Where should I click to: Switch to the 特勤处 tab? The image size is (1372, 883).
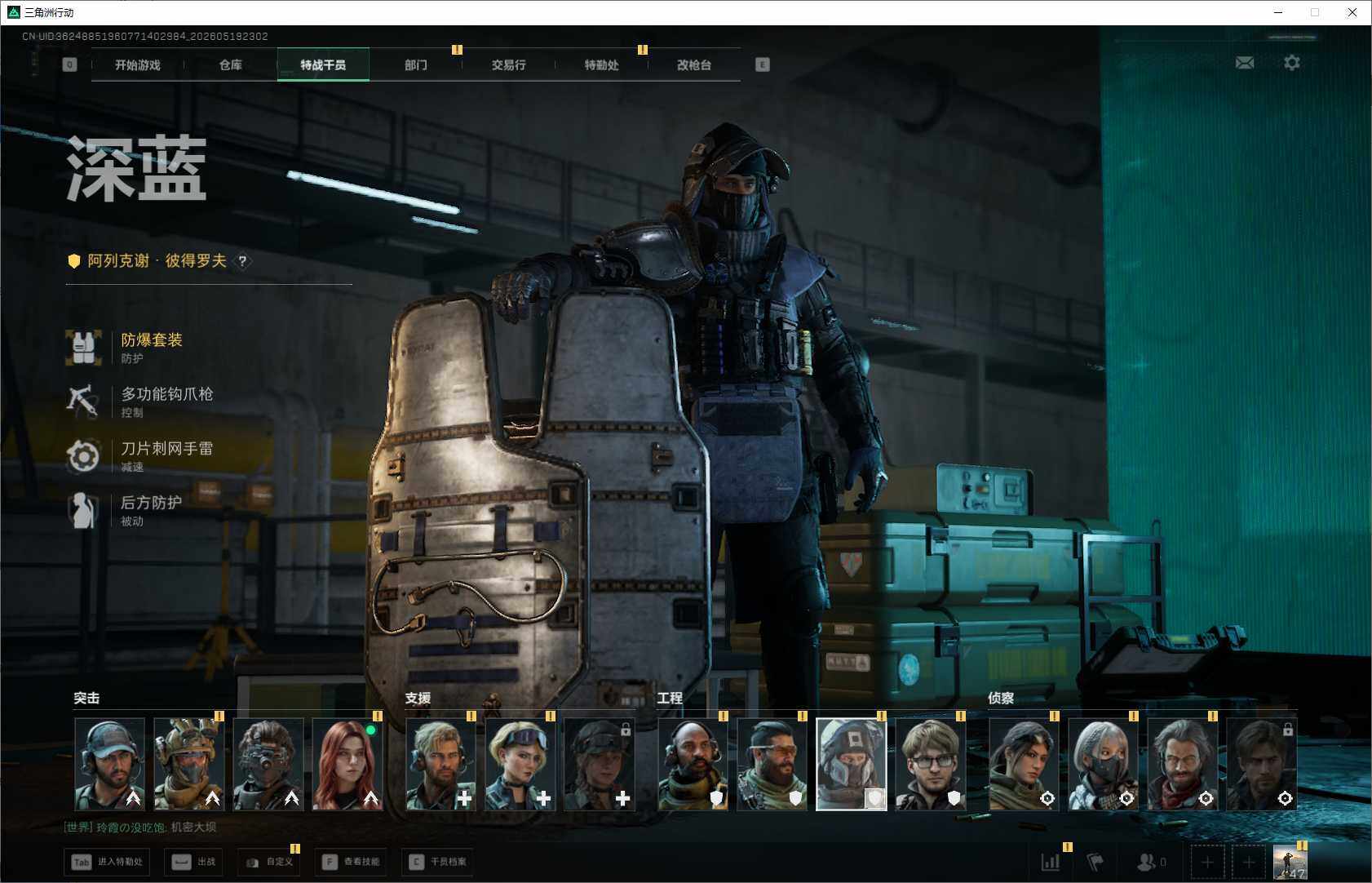pos(602,64)
